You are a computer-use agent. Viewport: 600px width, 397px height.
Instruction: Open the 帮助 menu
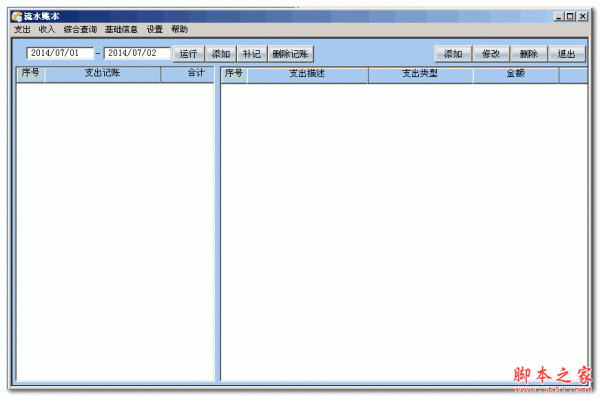(179, 29)
